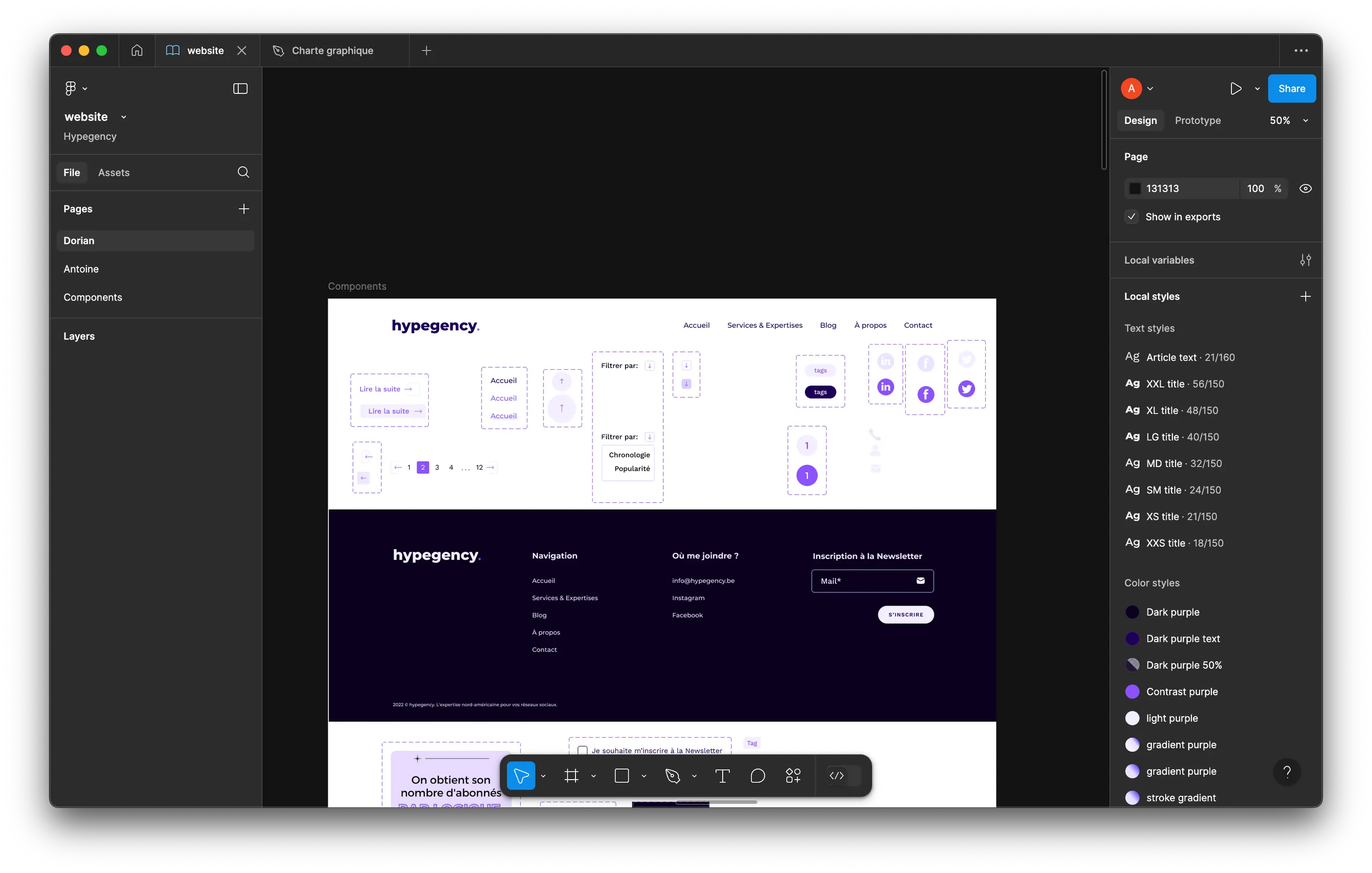Open the component Actions tool
The width and height of the screenshot is (1372, 873).
(793, 776)
